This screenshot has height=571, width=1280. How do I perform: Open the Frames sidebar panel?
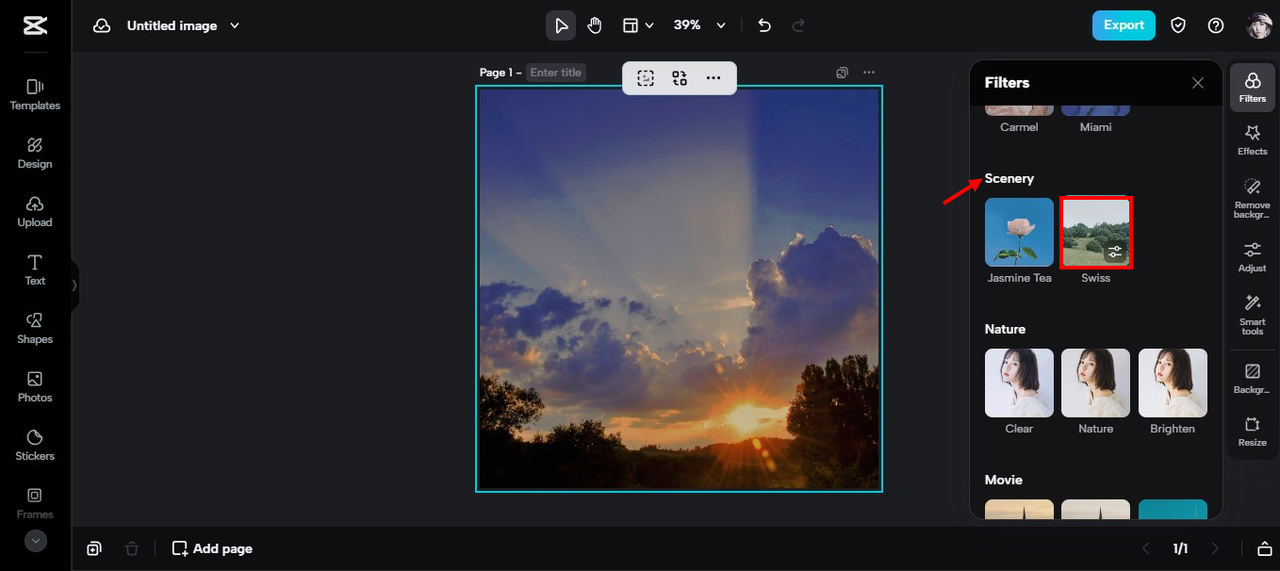coord(35,503)
